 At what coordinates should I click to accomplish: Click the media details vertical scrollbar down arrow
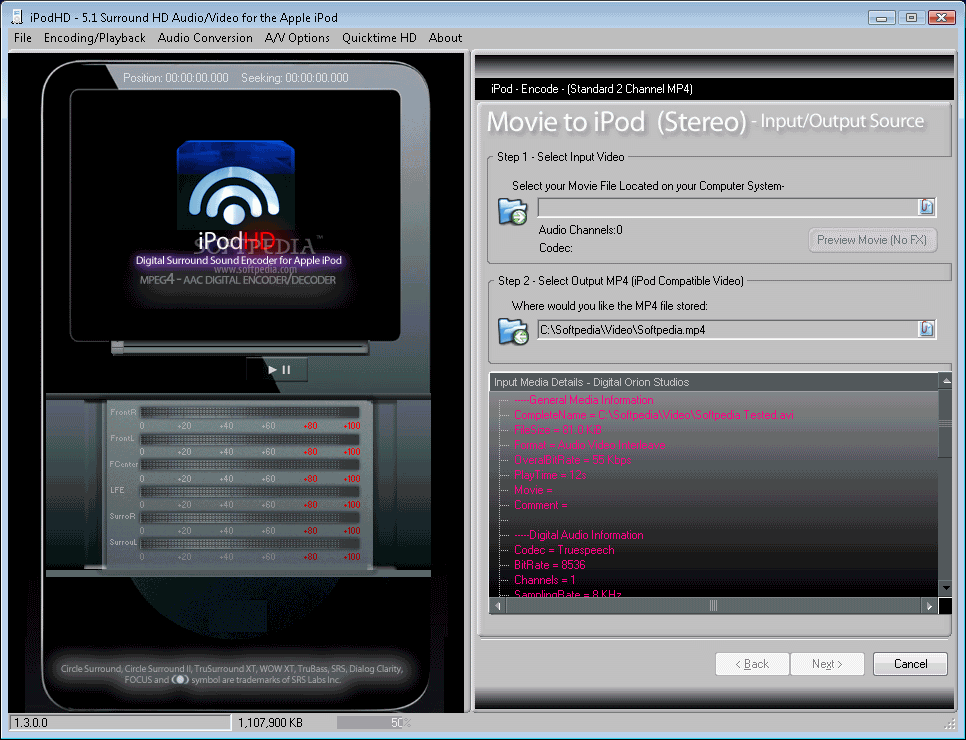(946, 588)
